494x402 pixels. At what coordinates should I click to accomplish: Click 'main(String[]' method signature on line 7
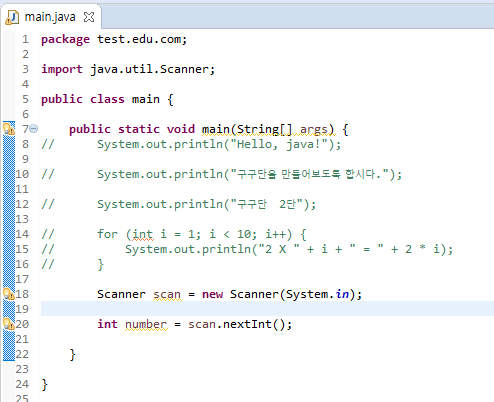pyautogui.click(x=247, y=129)
